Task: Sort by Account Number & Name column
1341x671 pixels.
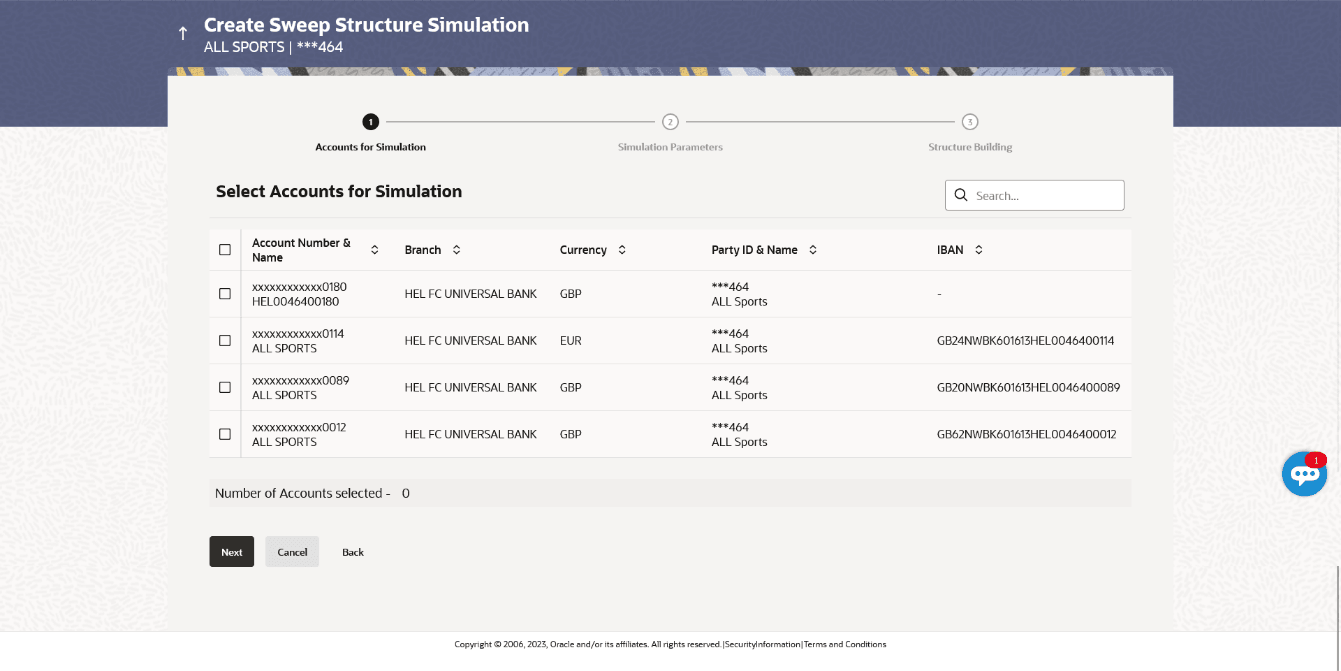Action: (375, 250)
